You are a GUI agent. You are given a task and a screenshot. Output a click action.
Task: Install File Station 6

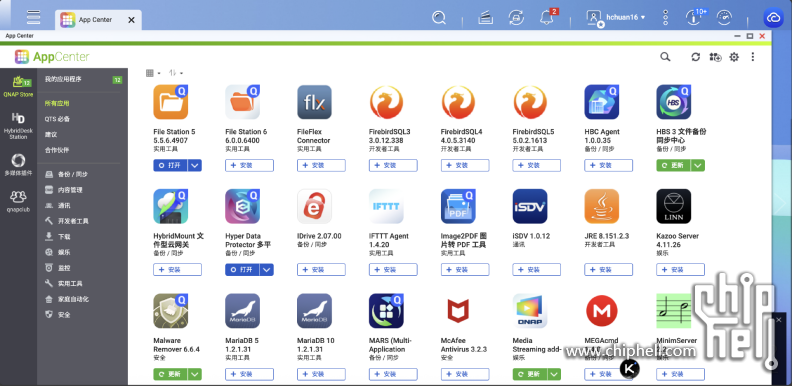point(250,165)
